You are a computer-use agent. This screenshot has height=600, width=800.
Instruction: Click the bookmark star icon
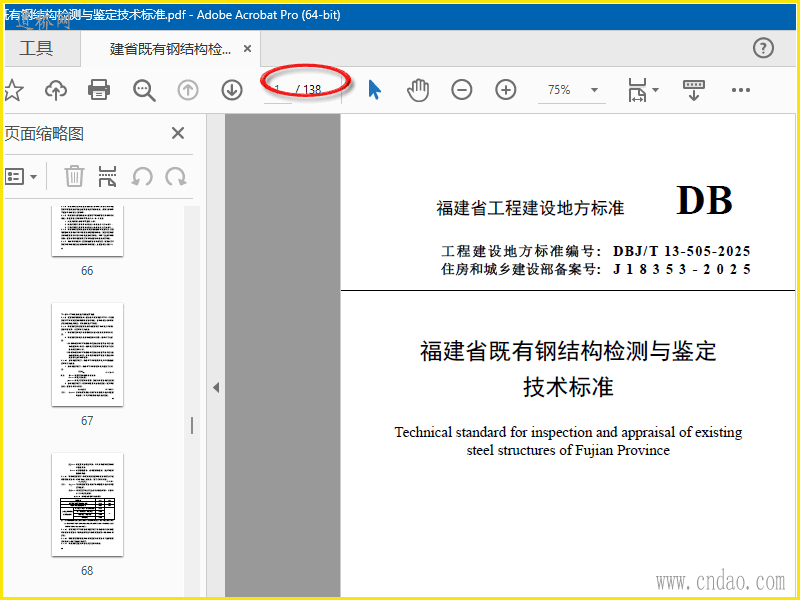(13, 90)
